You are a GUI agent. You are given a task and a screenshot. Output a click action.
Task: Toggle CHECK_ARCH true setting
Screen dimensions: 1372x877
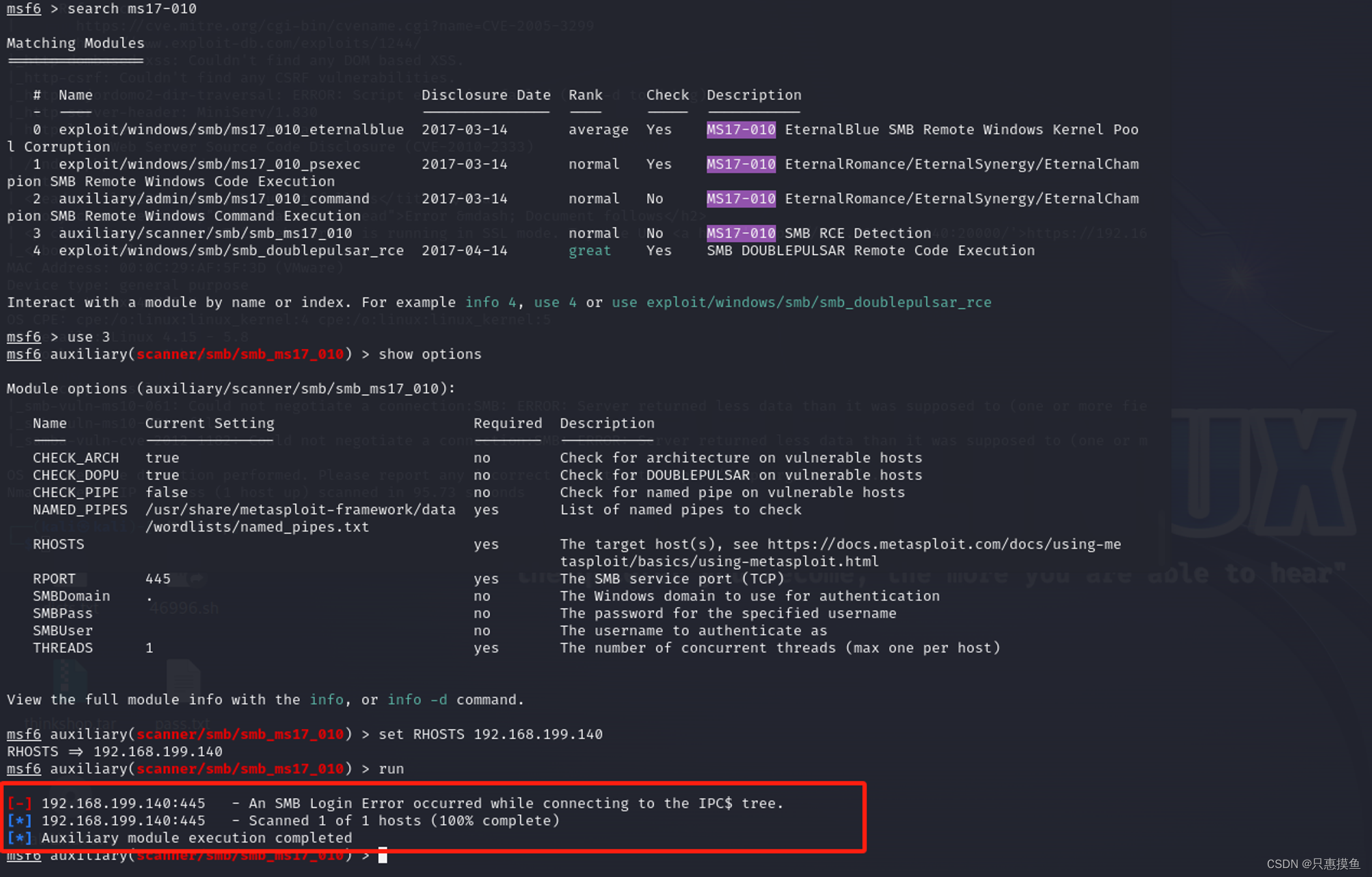[x=162, y=457]
